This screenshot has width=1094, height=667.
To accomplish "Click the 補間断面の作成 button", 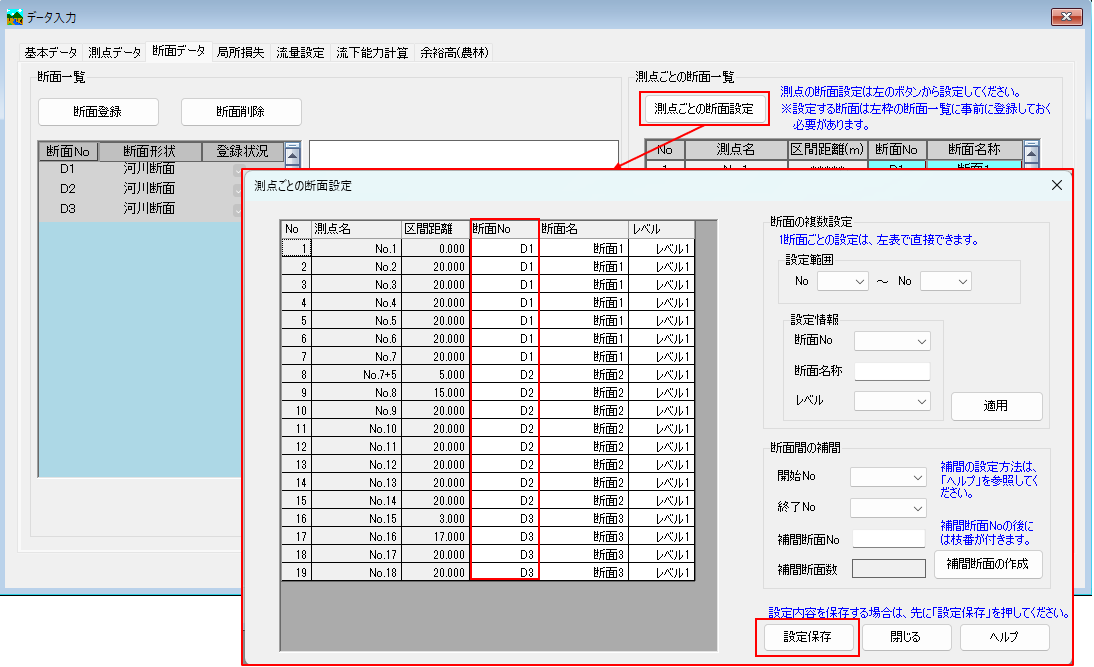I will (988, 565).
